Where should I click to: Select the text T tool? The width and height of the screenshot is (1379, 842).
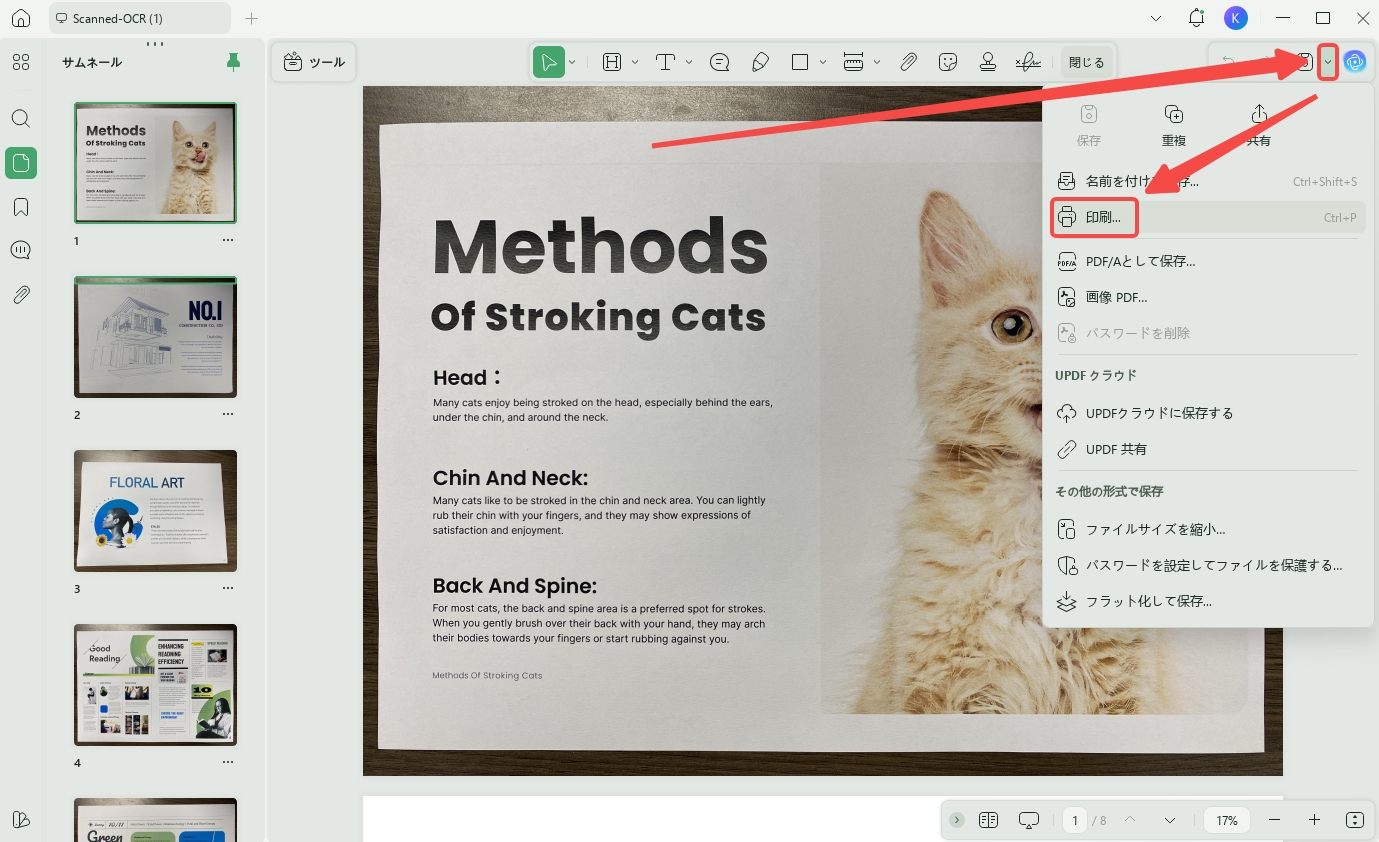(666, 62)
